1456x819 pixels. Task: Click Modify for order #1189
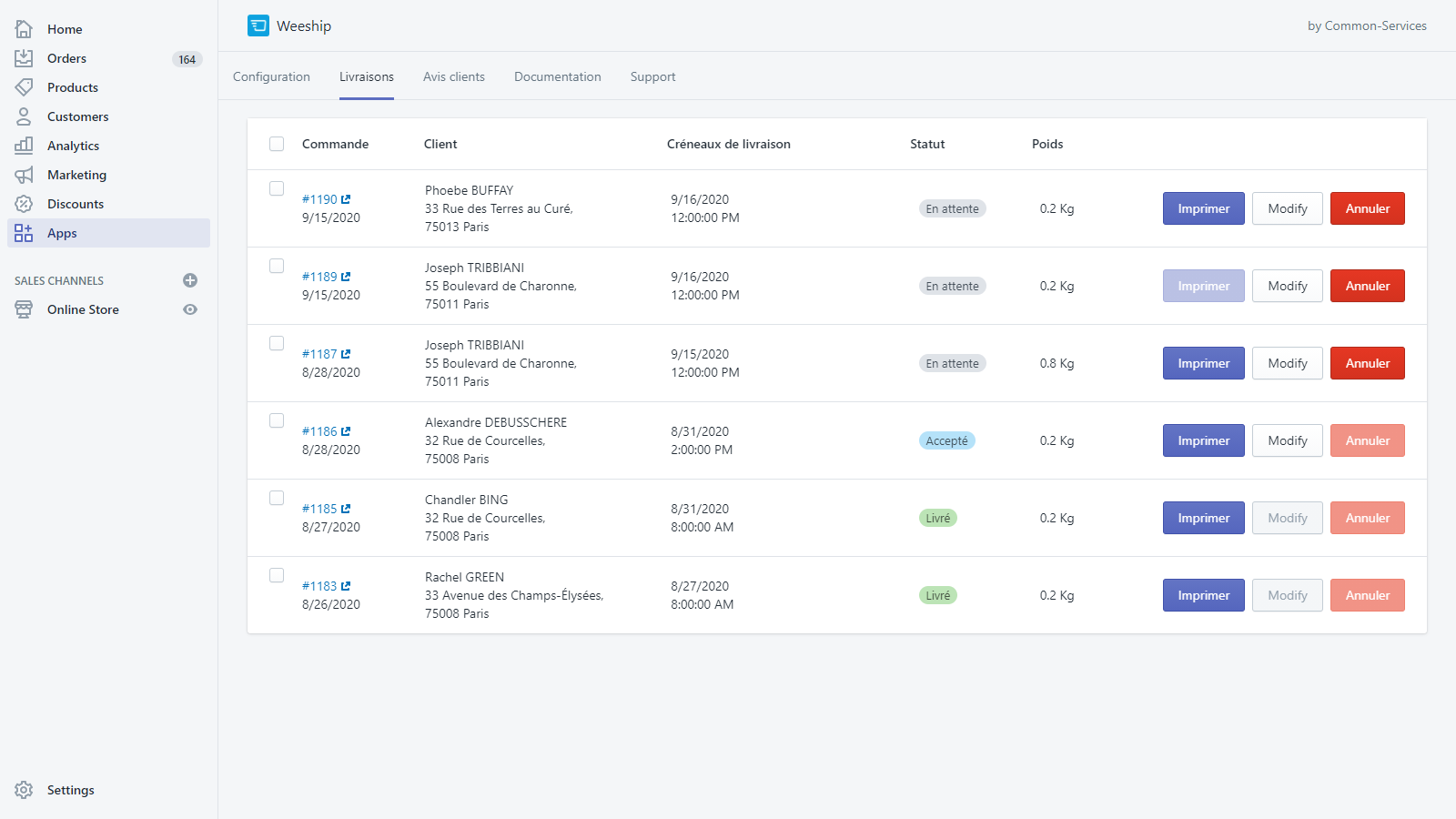(x=1288, y=286)
